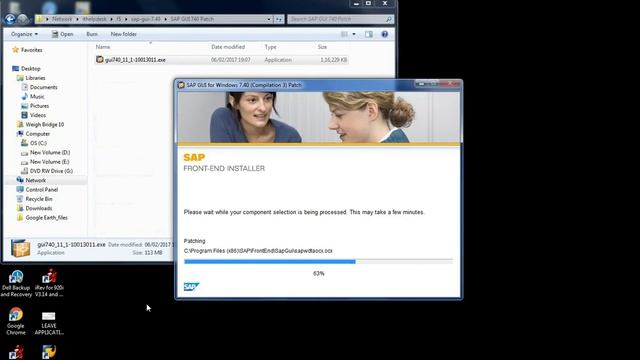This screenshot has width=640, height=360.
Task: Open Downloads folder in sidebar
Action: [x=39, y=208]
